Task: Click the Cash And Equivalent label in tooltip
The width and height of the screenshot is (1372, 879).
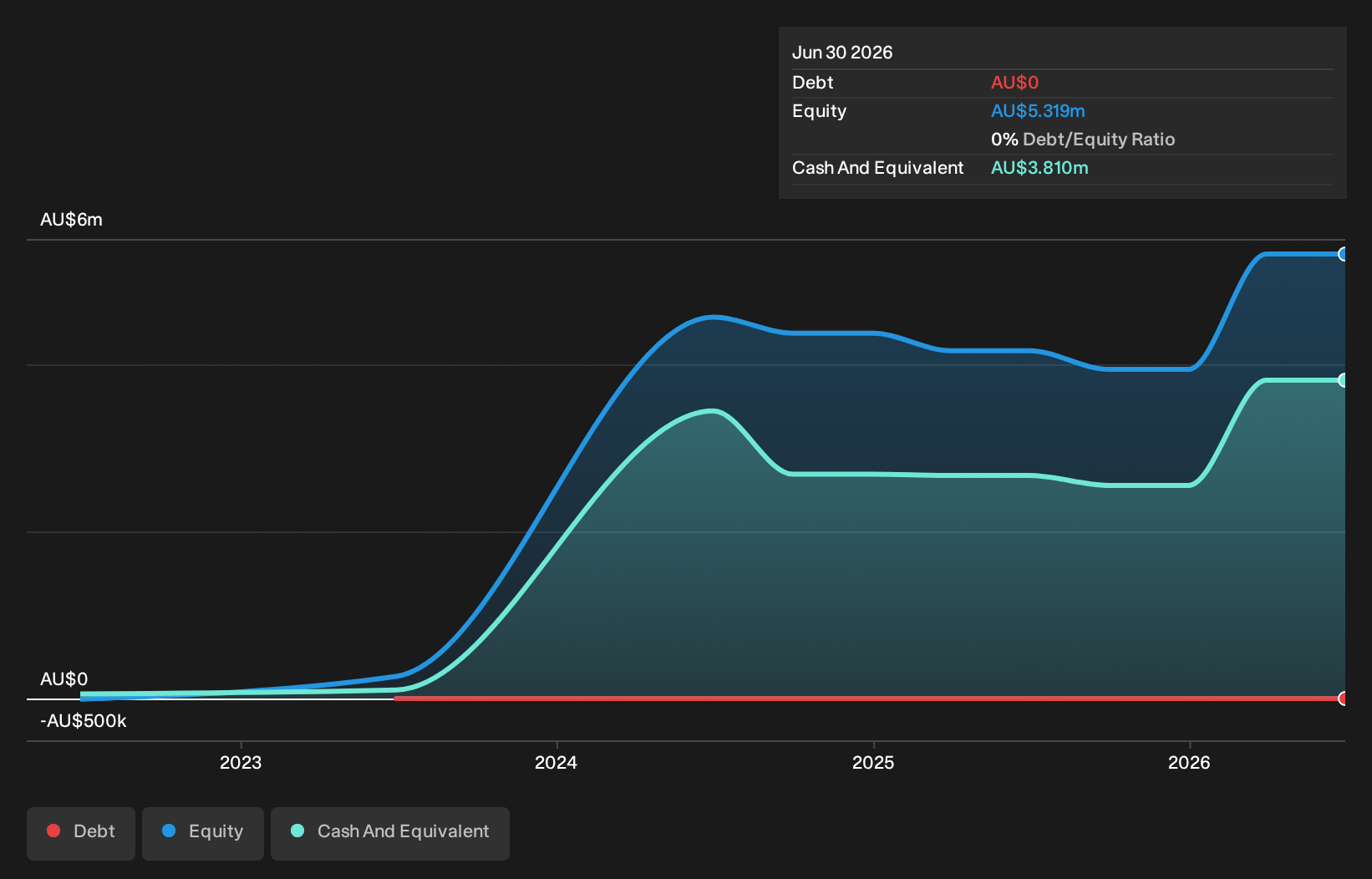Action: coord(877,168)
